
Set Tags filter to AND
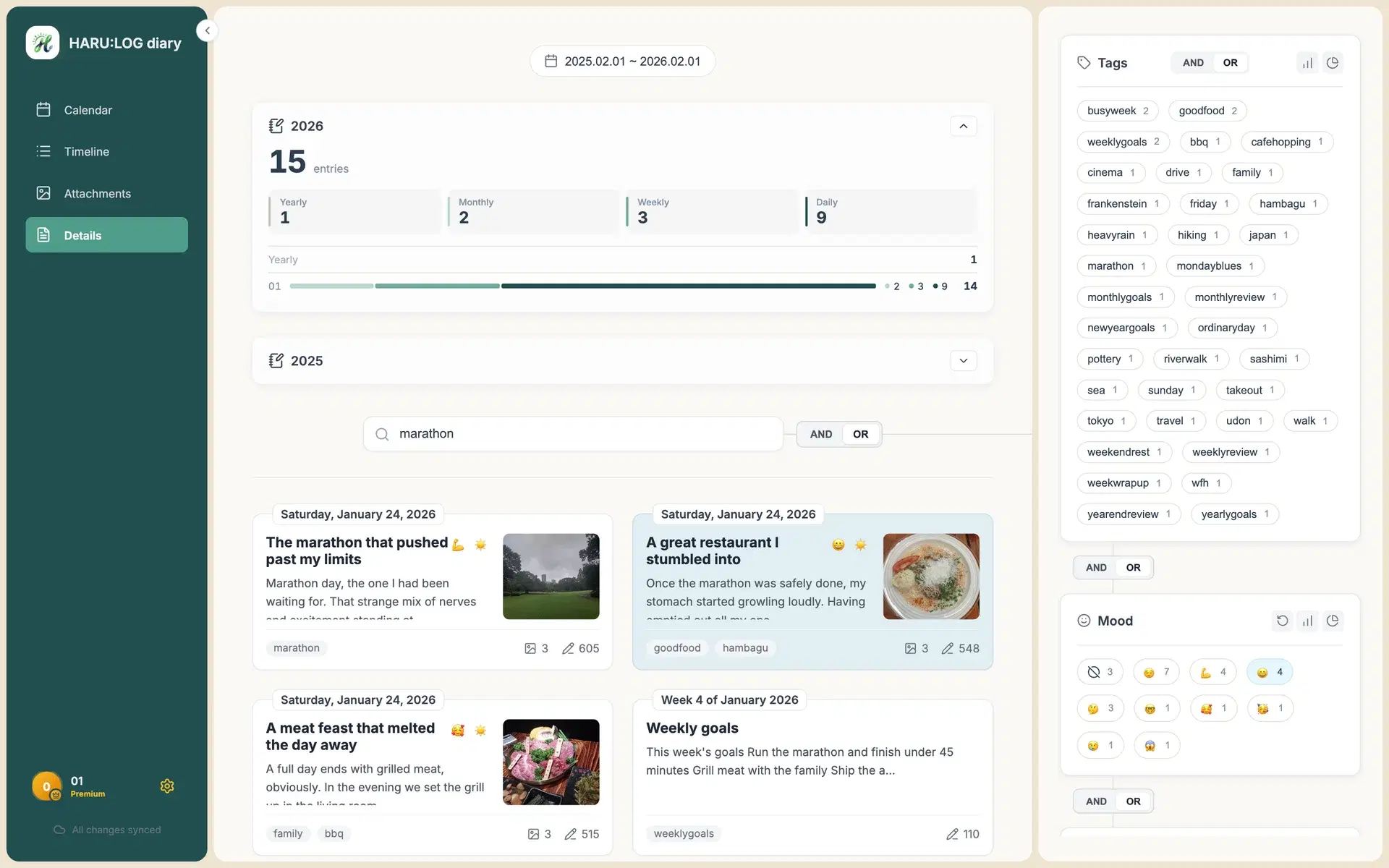pos(1193,63)
